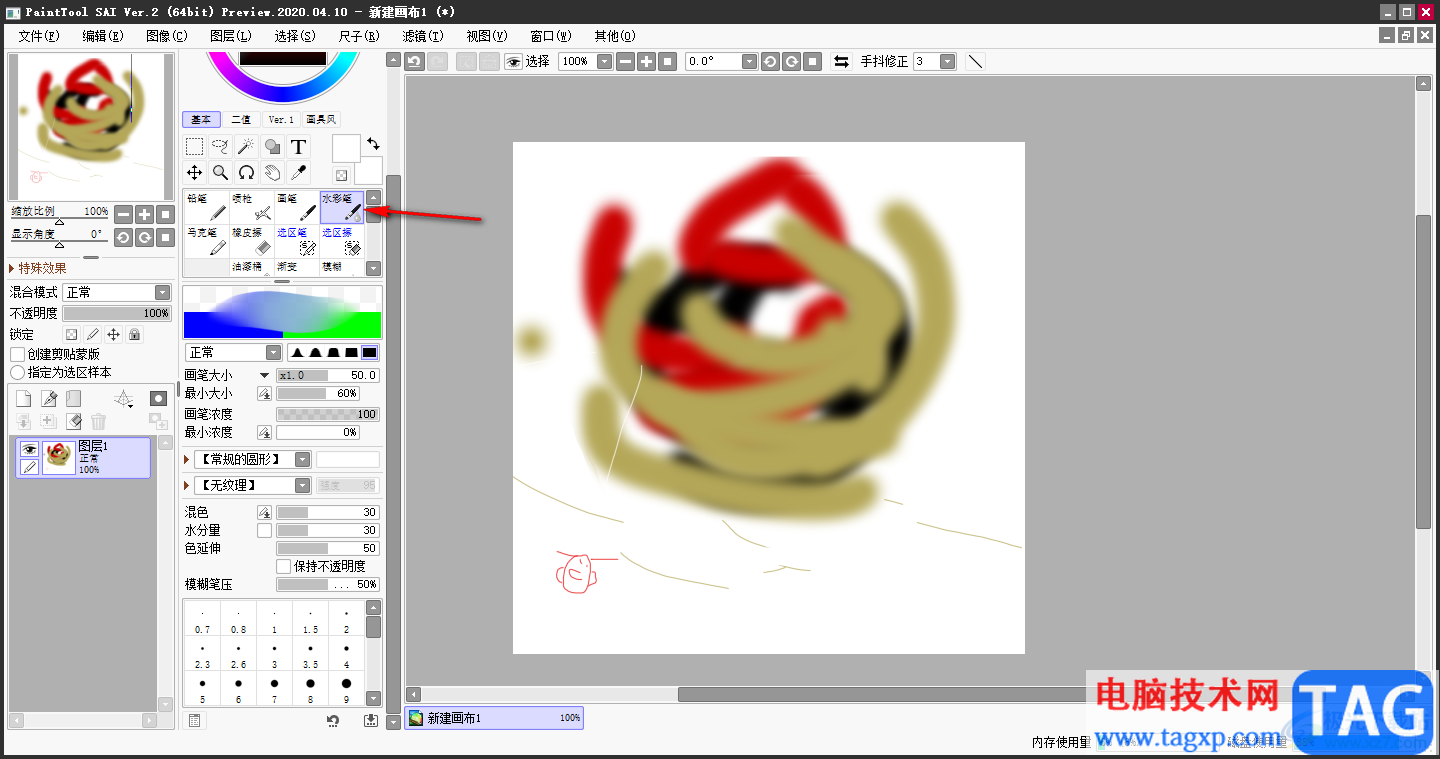
Task: Select the magic wand tool
Action: (247, 147)
